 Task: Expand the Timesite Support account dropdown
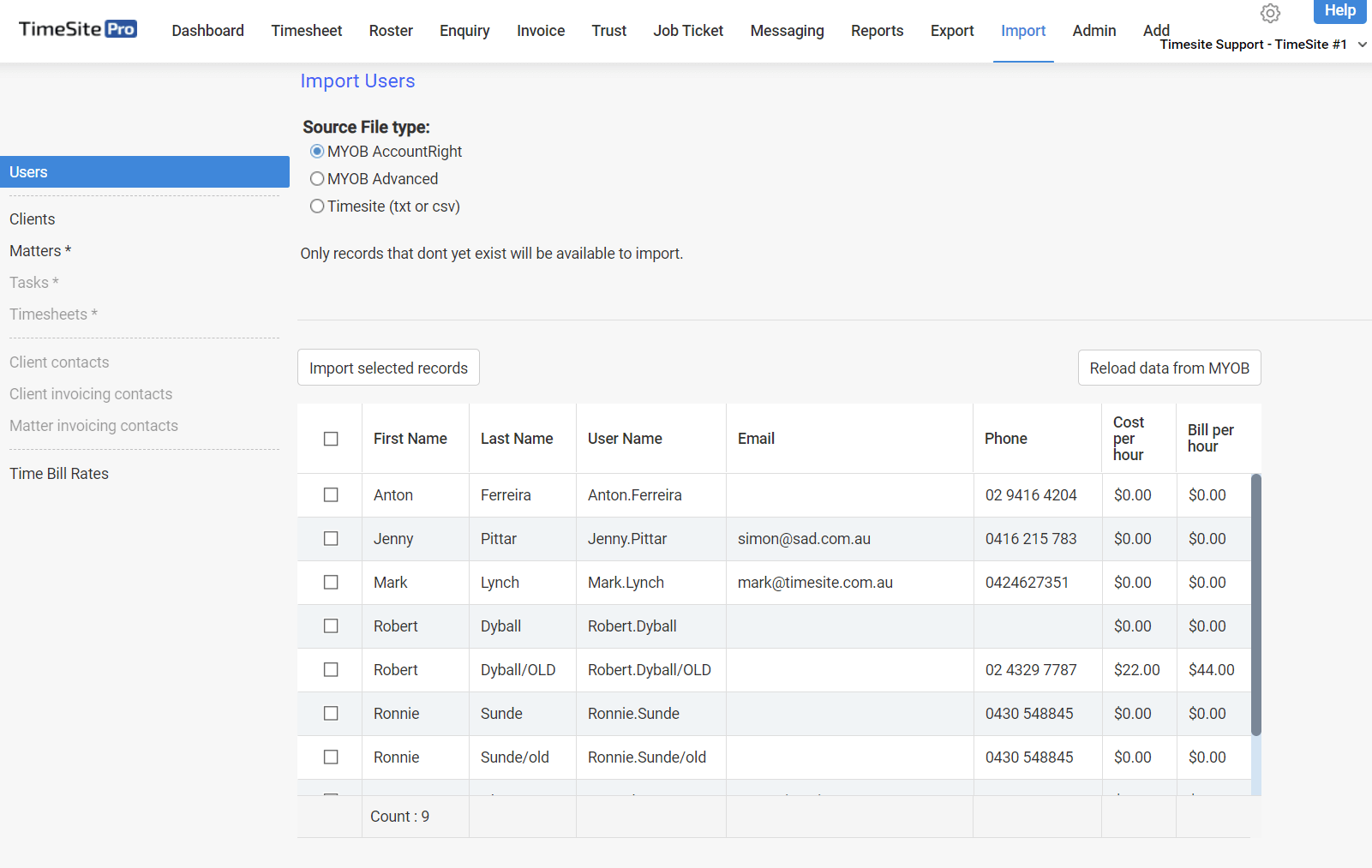pyautogui.click(x=1262, y=45)
